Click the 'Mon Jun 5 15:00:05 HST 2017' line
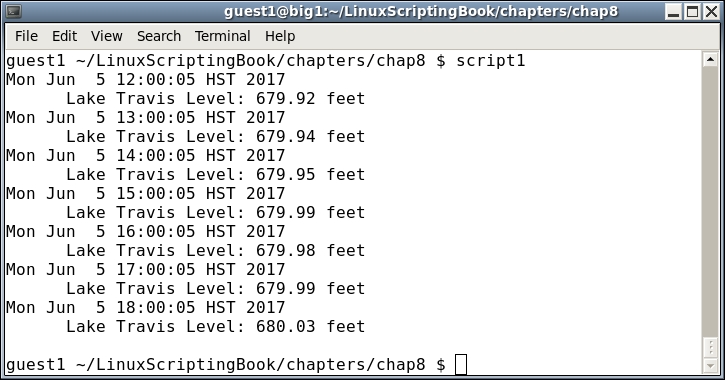 tap(146, 193)
